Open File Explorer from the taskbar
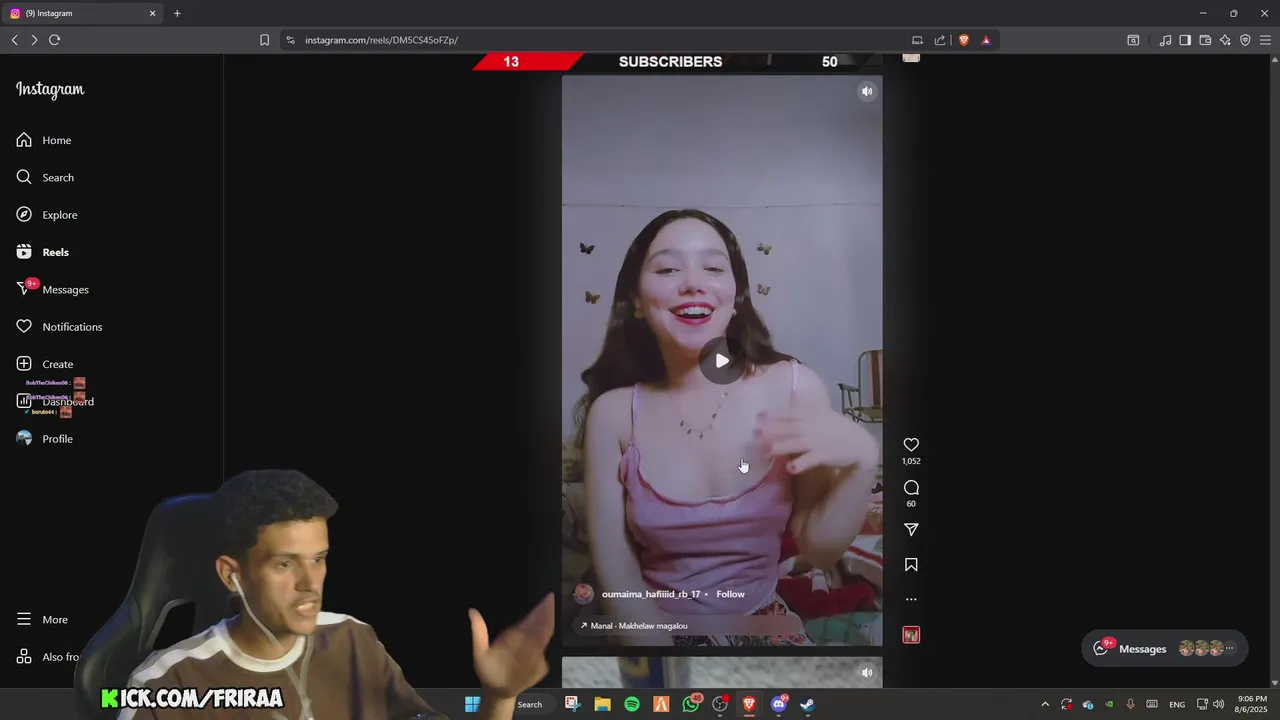1280x720 pixels. pyautogui.click(x=602, y=704)
